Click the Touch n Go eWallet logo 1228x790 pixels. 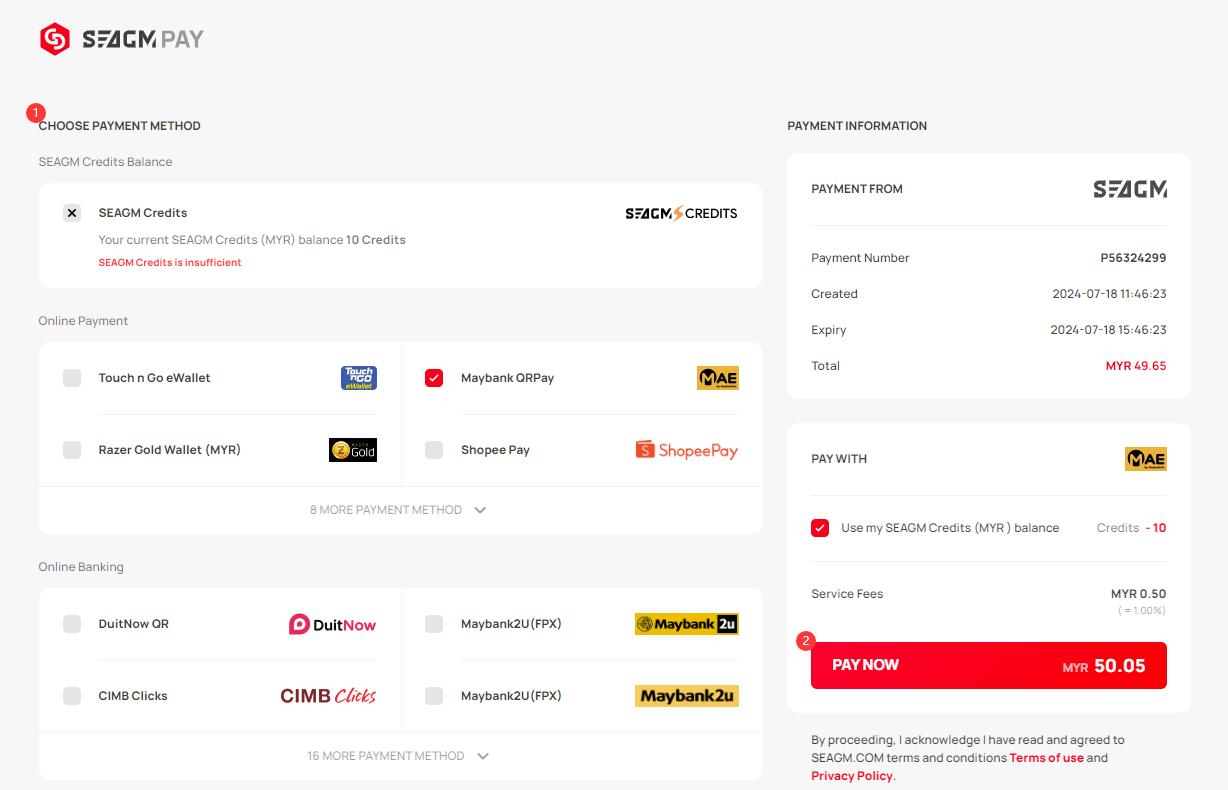[359, 378]
